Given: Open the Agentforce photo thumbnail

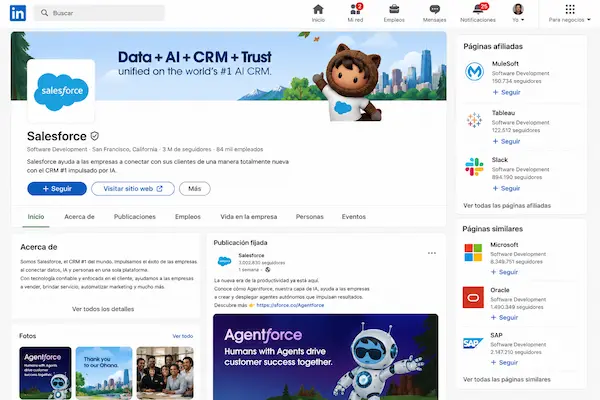Looking at the screenshot, I should [x=45, y=373].
